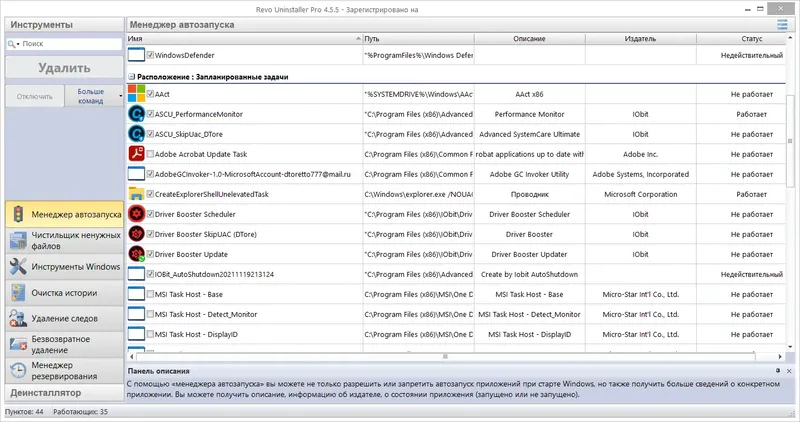Close the Панель описания panel
The image size is (800, 422).
pyautogui.click(x=789, y=371)
